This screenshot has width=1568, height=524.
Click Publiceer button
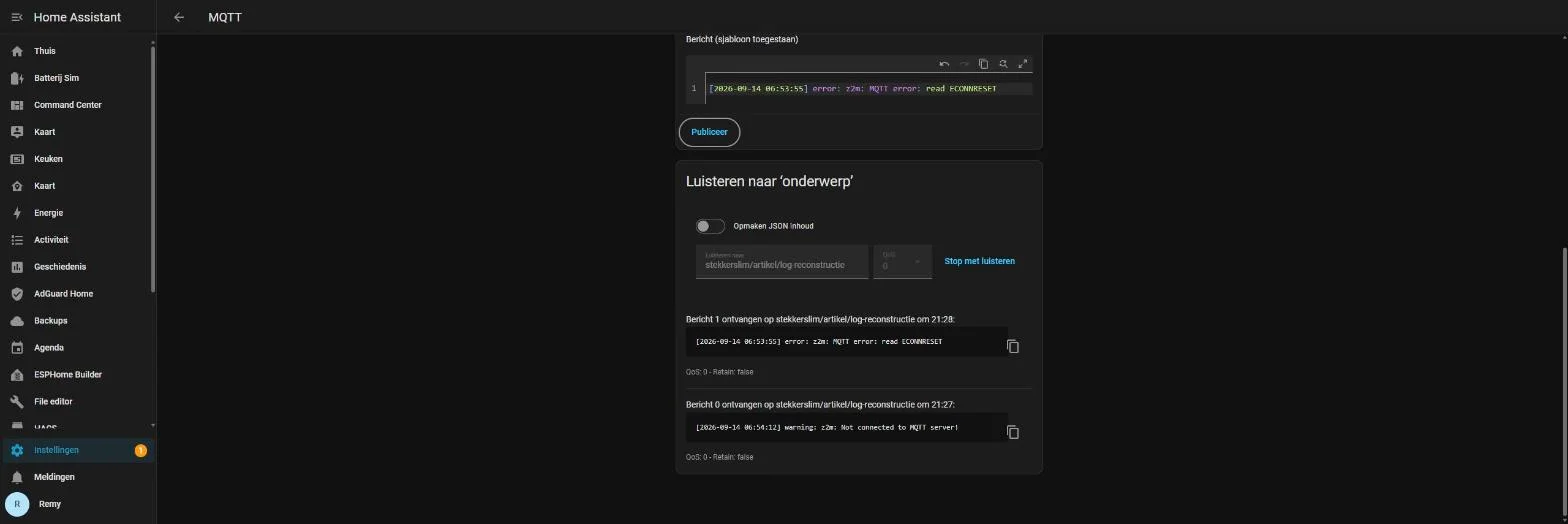click(x=709, y=132)
